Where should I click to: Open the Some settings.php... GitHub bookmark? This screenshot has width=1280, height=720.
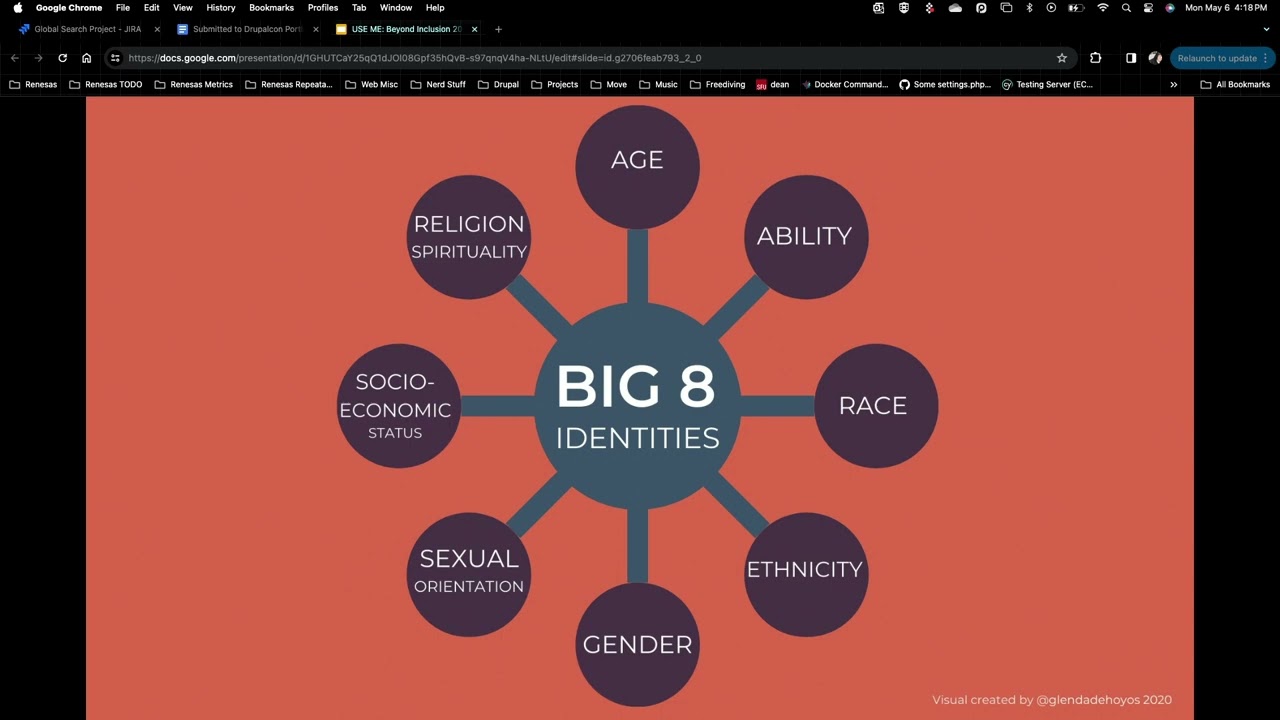pos(945,85)
